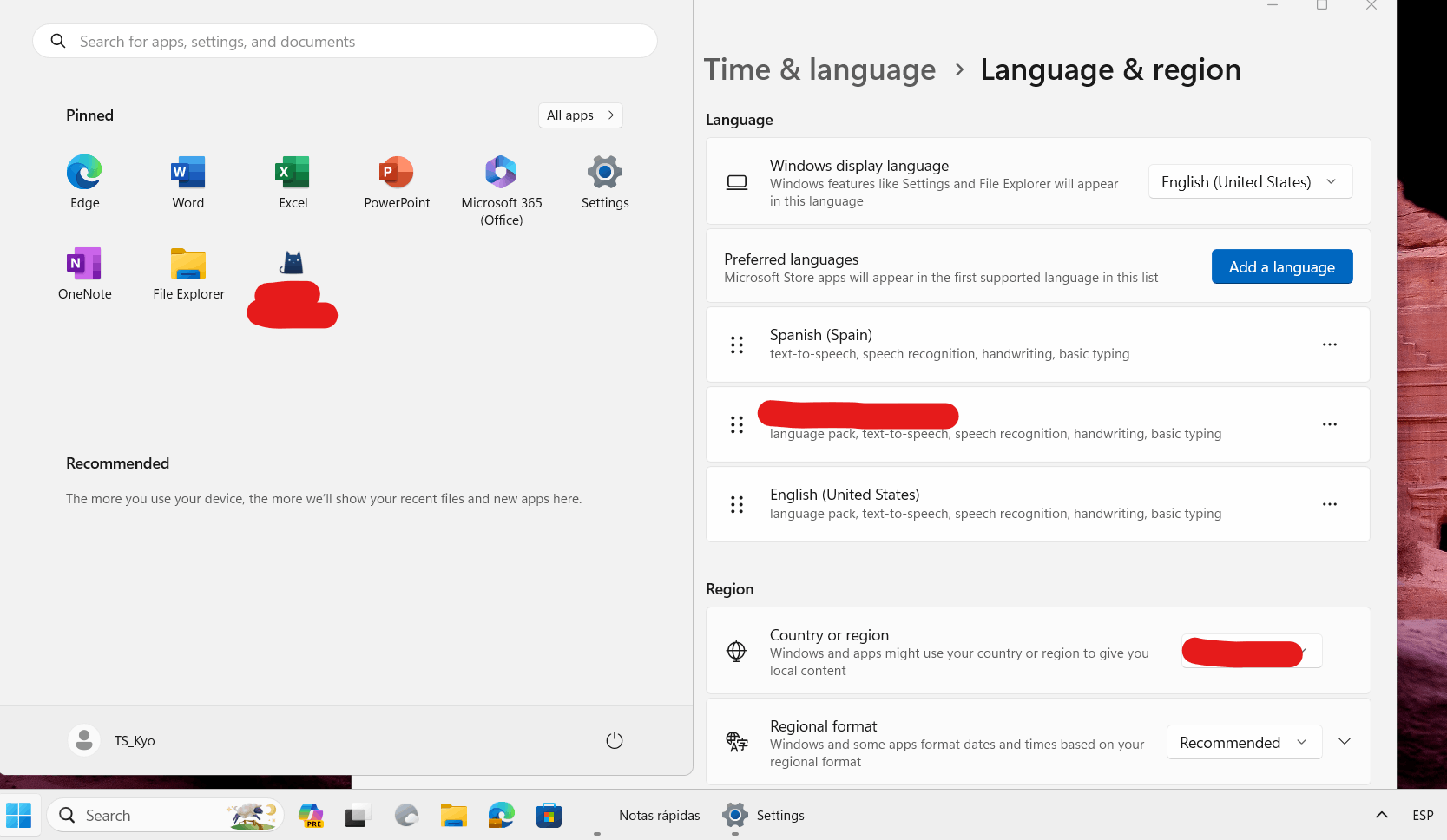The image size is (1447, 840).
Task: Open OneNote from the pinned apps
Action: click(x=83, y=273)
